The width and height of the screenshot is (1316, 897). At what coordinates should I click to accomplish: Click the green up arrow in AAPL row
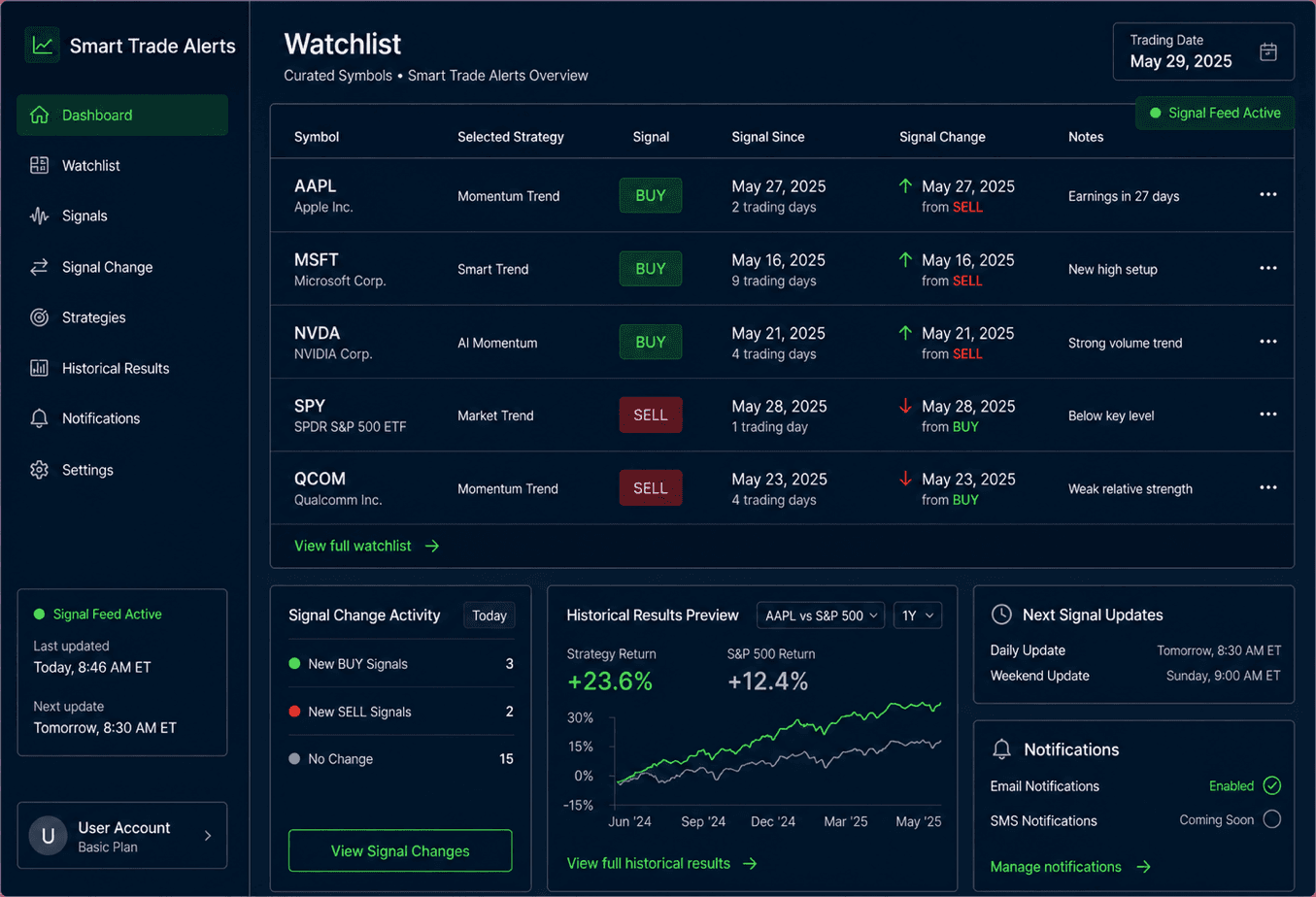pos(905,185)
